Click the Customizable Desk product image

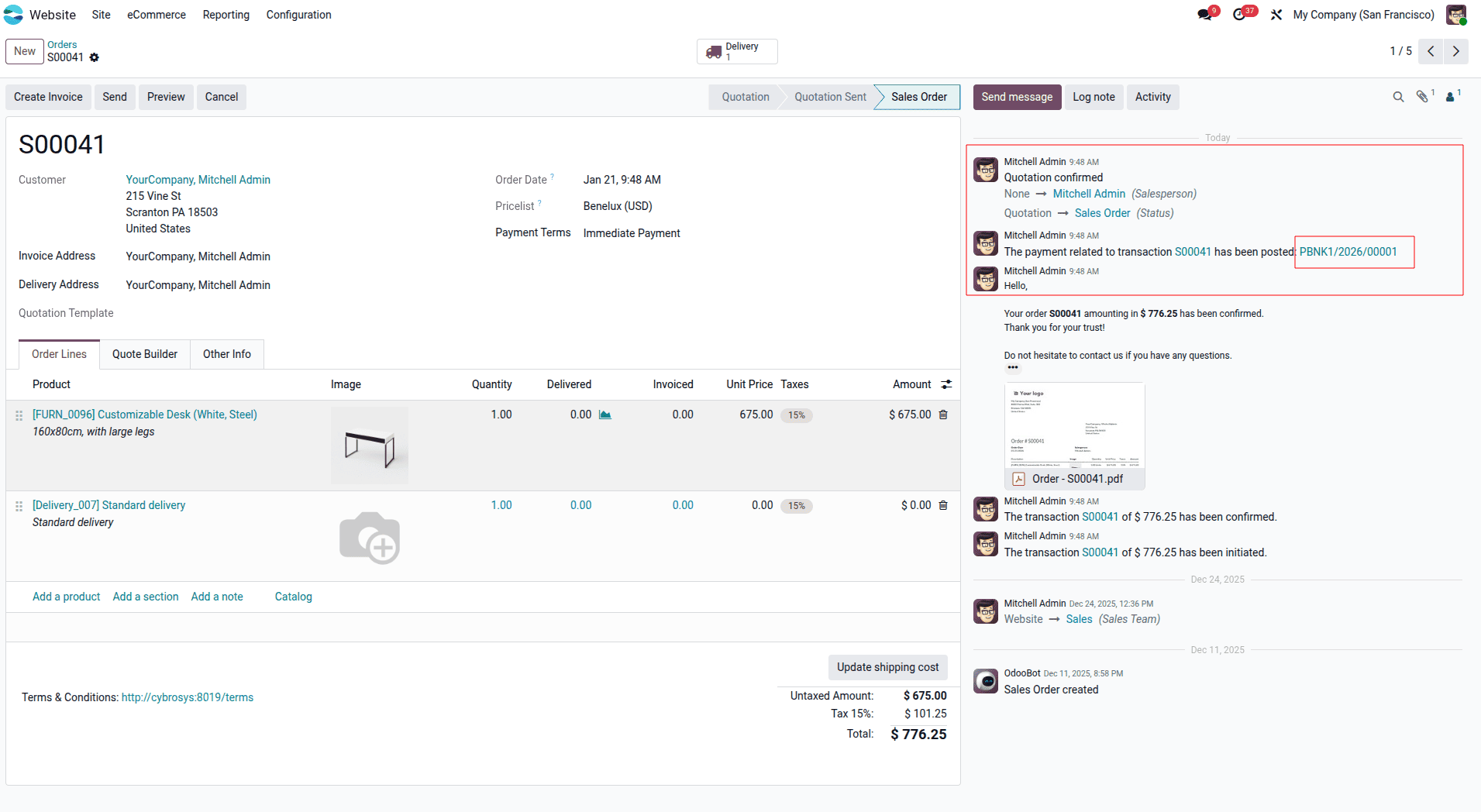[370, 446]
